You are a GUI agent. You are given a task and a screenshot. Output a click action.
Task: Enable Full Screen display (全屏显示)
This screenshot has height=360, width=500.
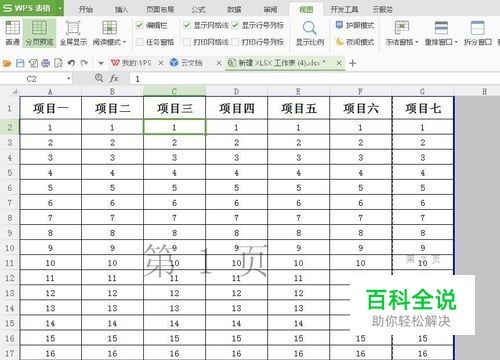point(73,33)
